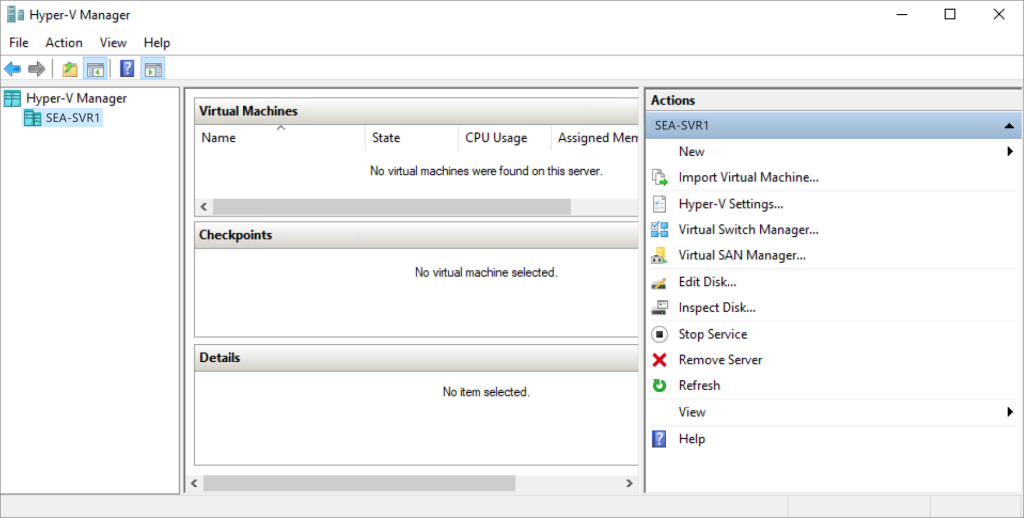Screen dimensions: 1024x518
Task: Click the Forward arrow toolbar icon
Action: tap(37, 69)
